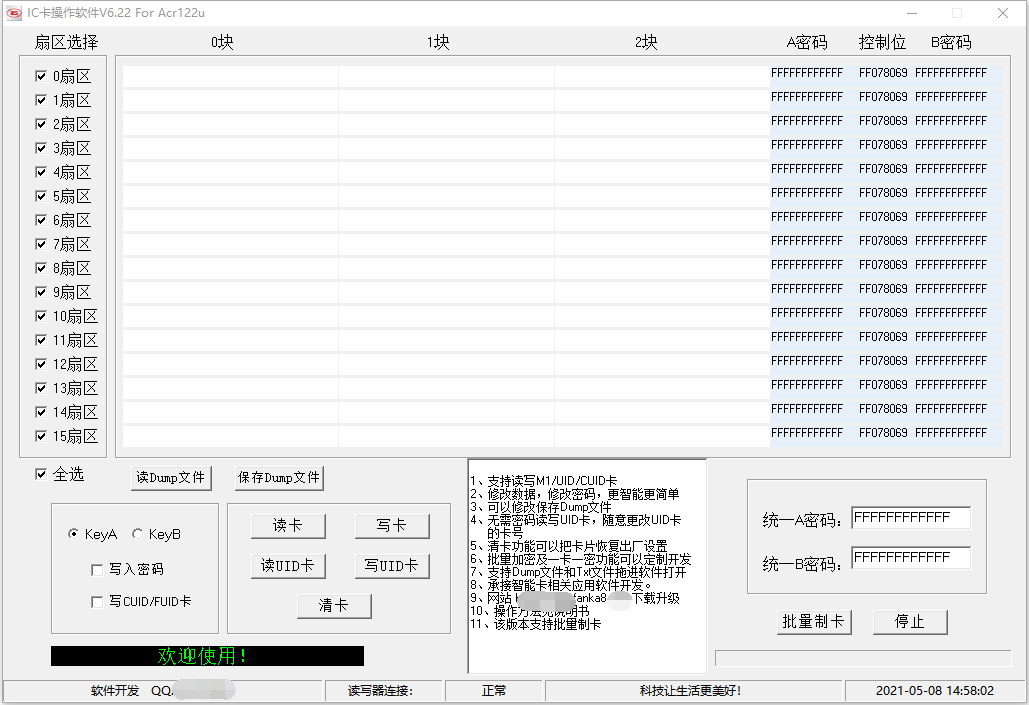1029x705 pixels.
Task: Click the 统一B密码 input field
Action: click(x=911, y=558)
